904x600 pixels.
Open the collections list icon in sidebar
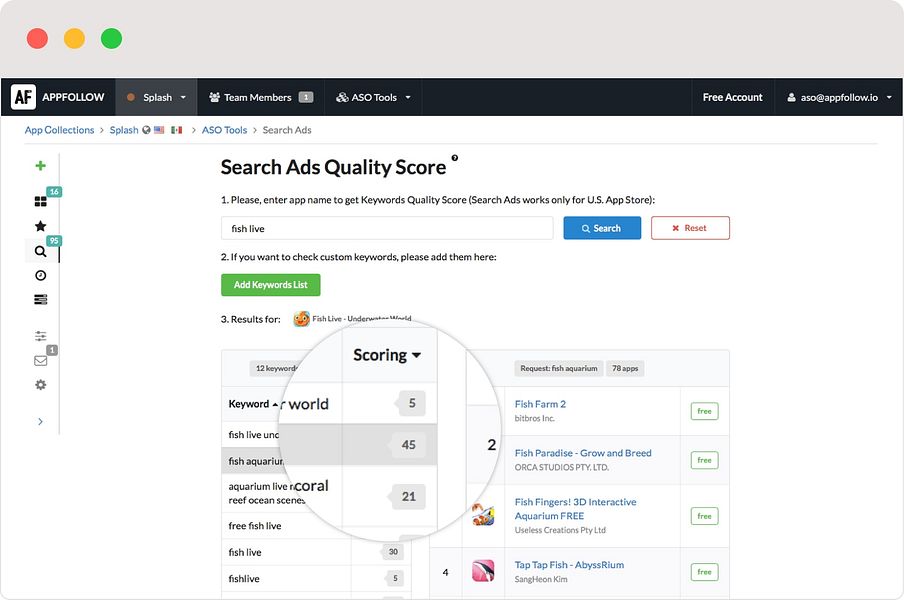[x=40, y=299]
